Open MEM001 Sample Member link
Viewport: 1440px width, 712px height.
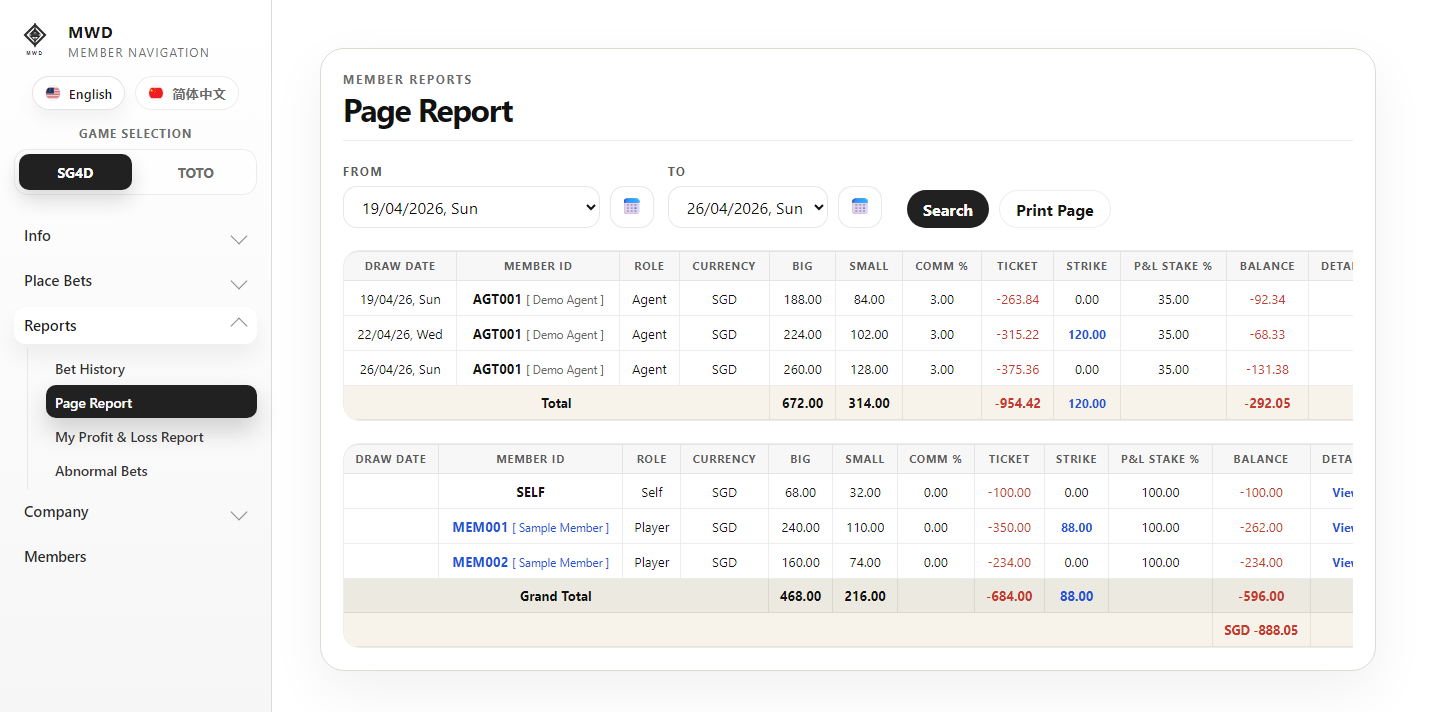click(x=530, y=527)
